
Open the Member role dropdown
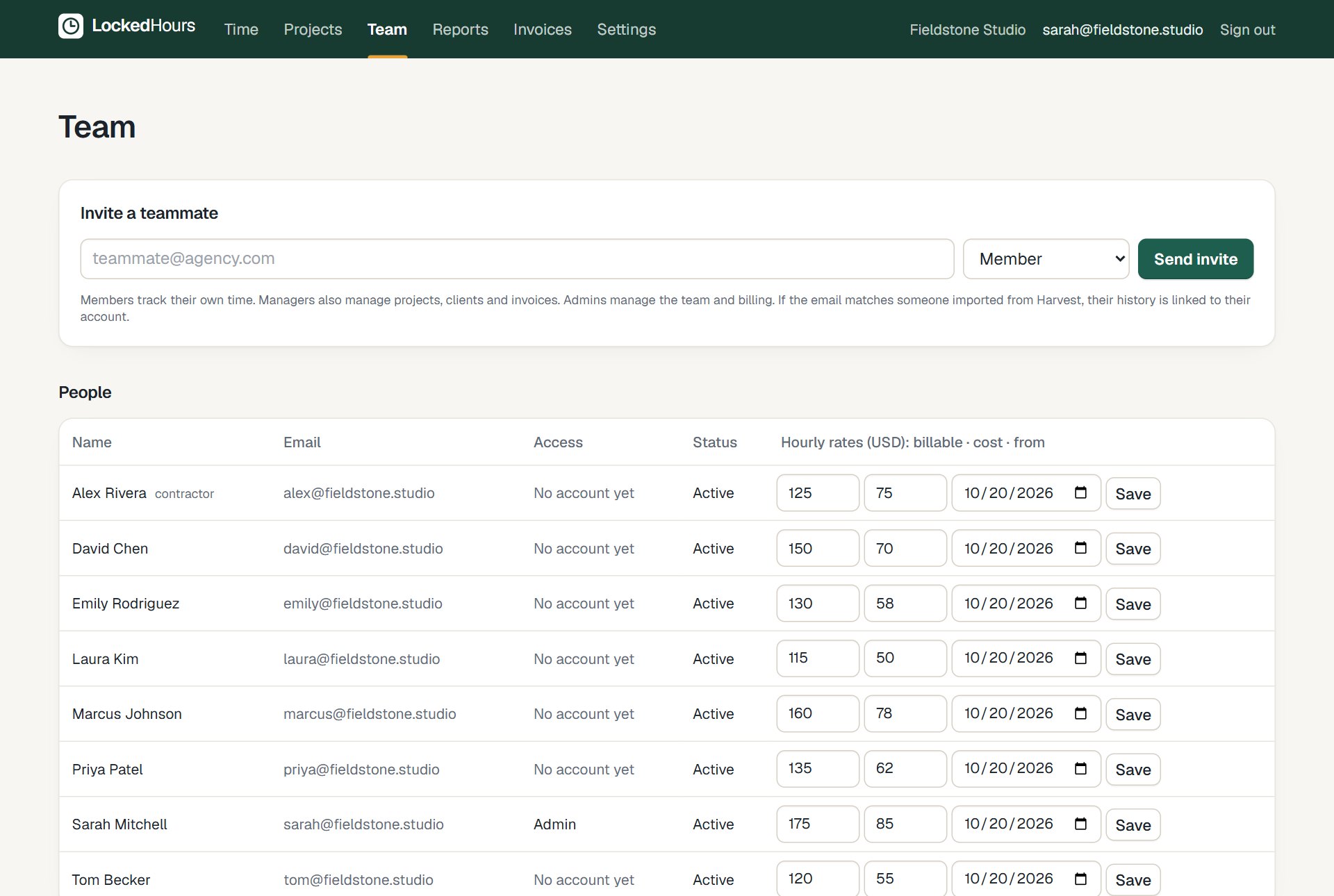tap(1046, 259)
